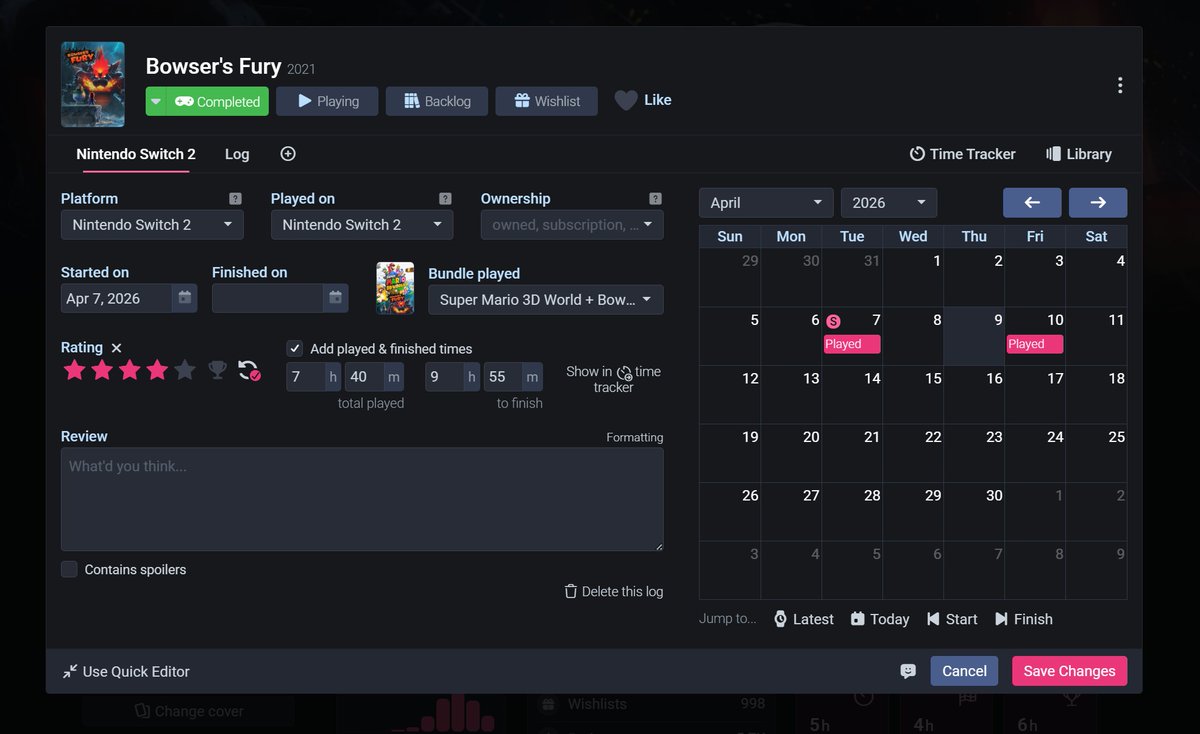Image resolution: width=1200 pixels, height=734 pixels.
Task: Jump to Latest in calendar
Action: coord(803,619)
